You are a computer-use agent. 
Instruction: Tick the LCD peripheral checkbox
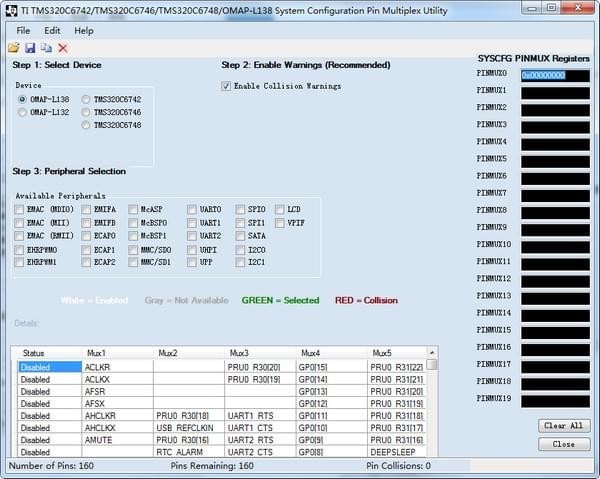pos(280,210)
